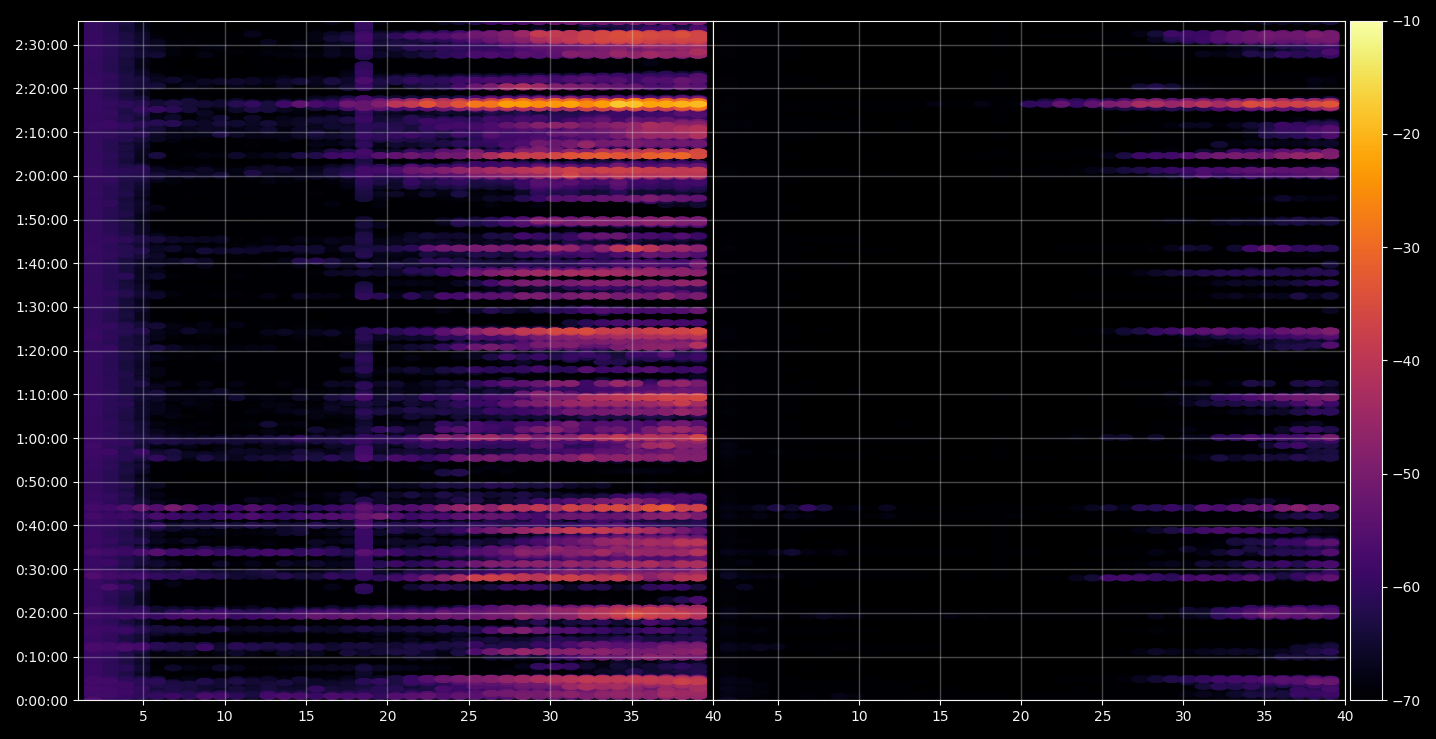Click x-axis label 30 under the right heatmap
Screen dimensions: 1436x739
point(1183,716)
